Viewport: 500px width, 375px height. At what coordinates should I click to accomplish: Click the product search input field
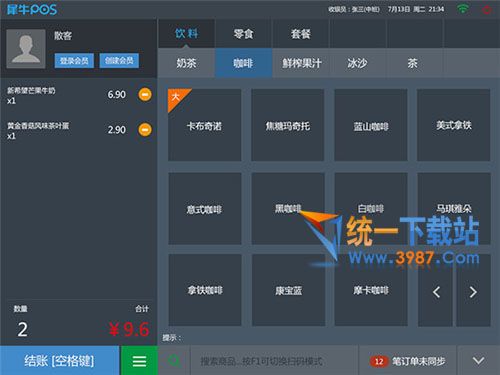click(274, 361)
